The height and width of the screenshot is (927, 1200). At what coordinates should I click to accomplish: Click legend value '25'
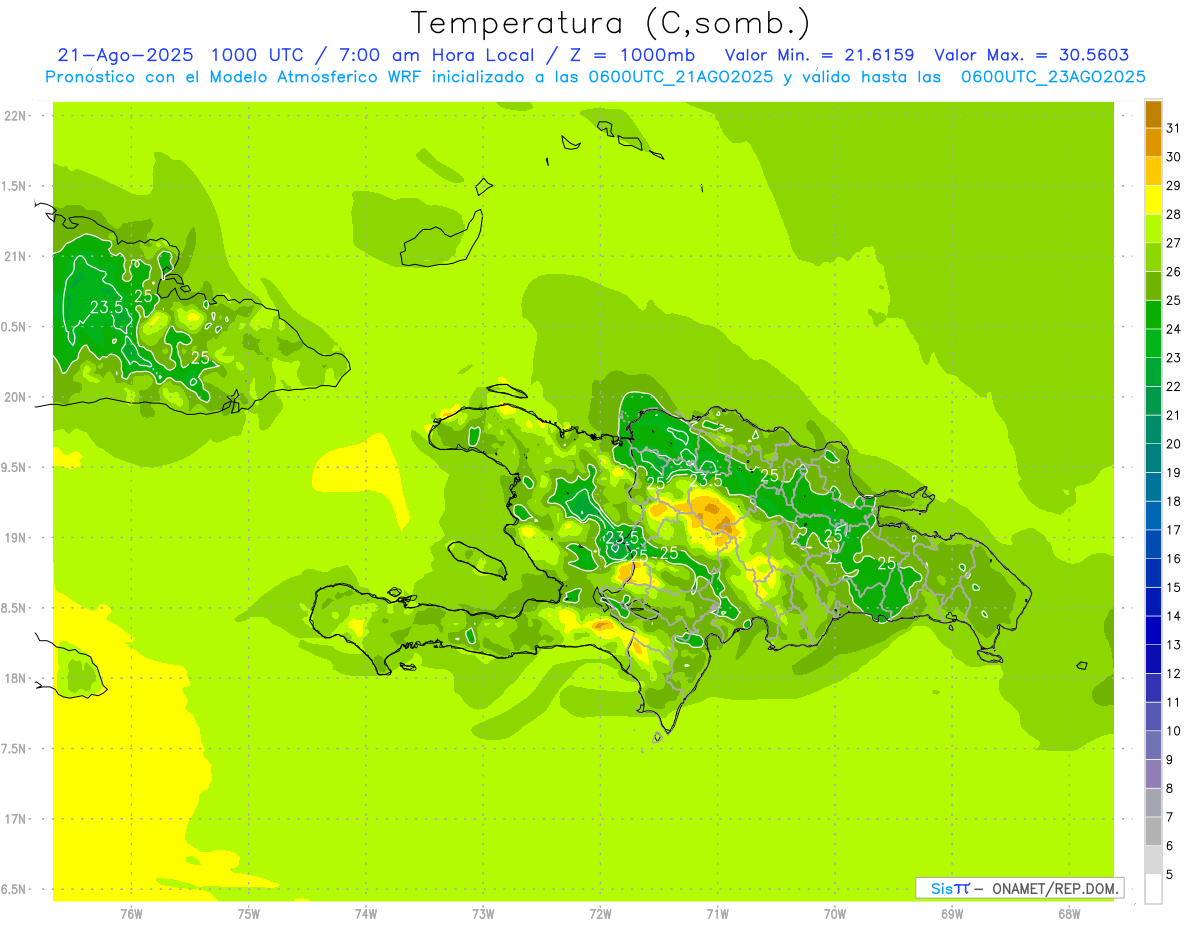tap(1174, 300)
